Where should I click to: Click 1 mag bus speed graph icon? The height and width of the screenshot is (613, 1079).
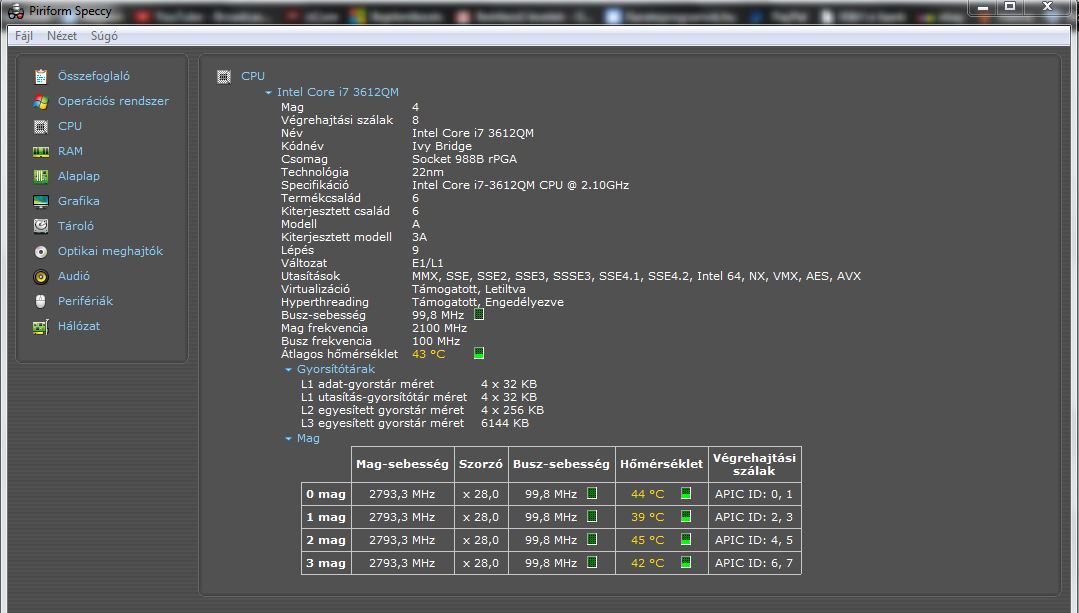pyautogui.click(x=592, y=516)
